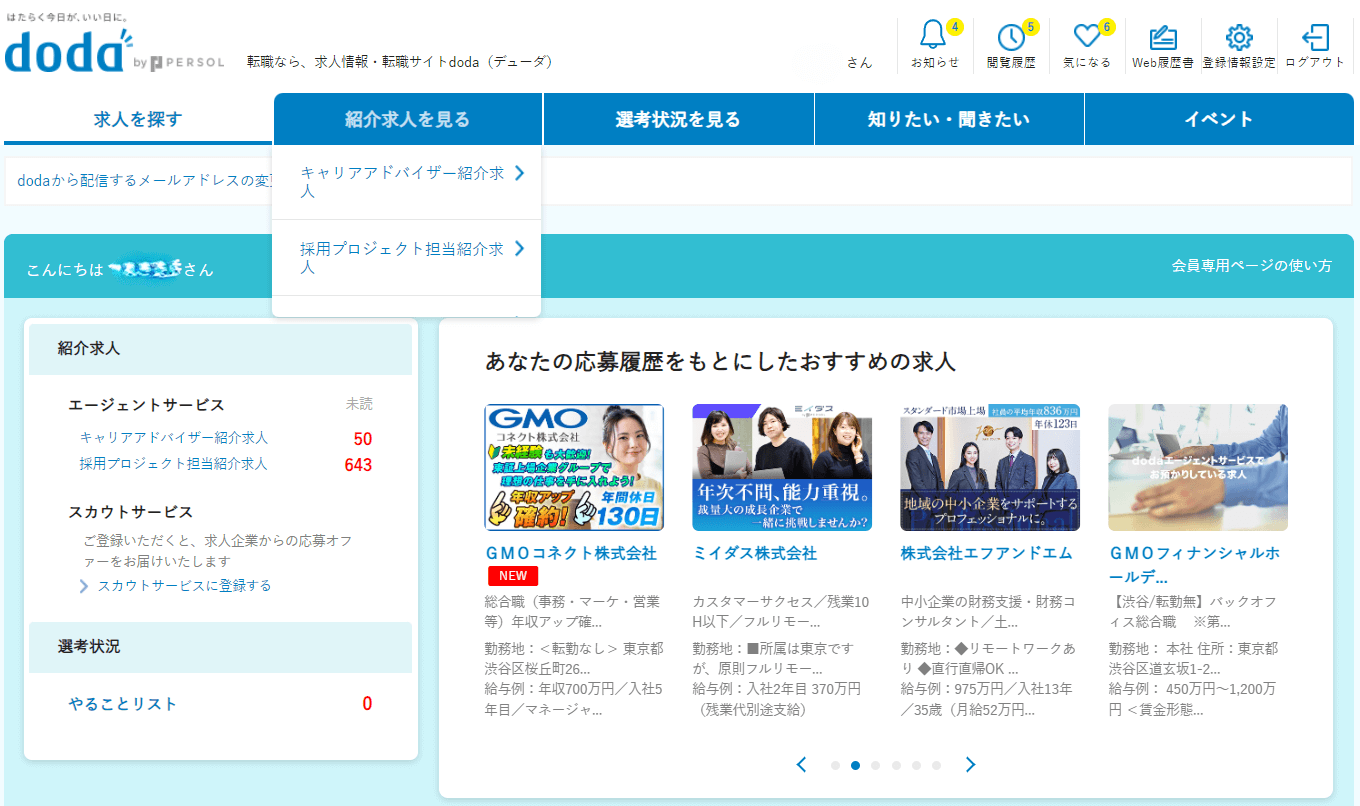
Task: Click the dodaから配信するメールアドレス notice text
Action: 144,181
